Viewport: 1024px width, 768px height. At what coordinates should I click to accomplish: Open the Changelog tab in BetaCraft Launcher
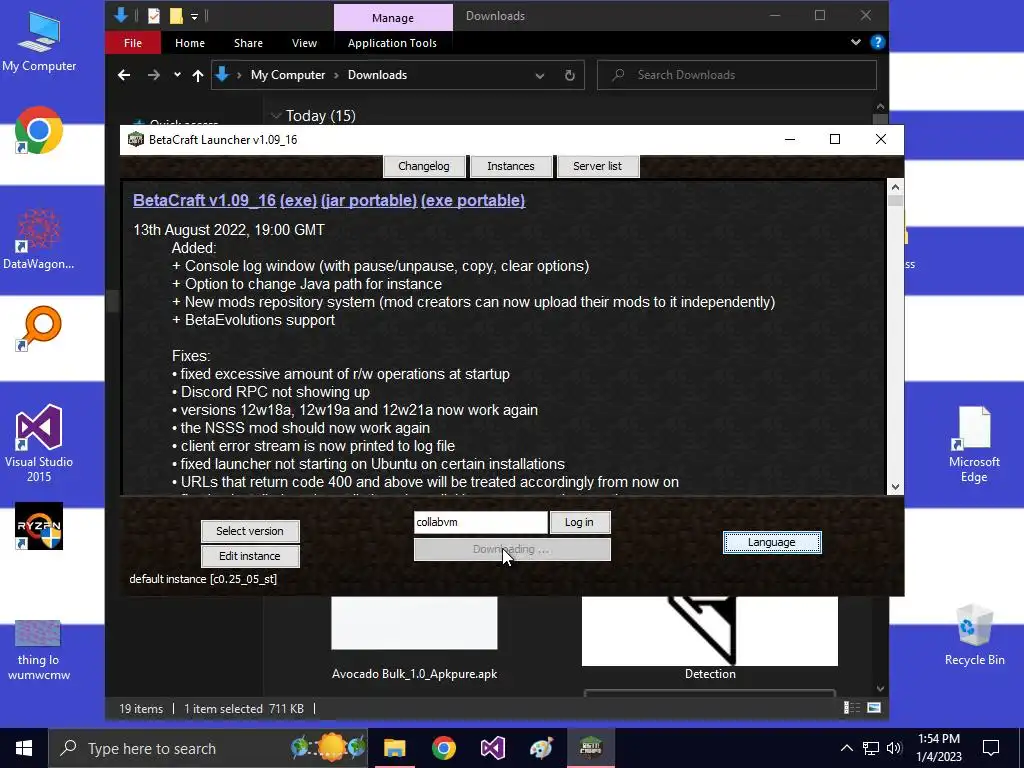click(424, 166)
